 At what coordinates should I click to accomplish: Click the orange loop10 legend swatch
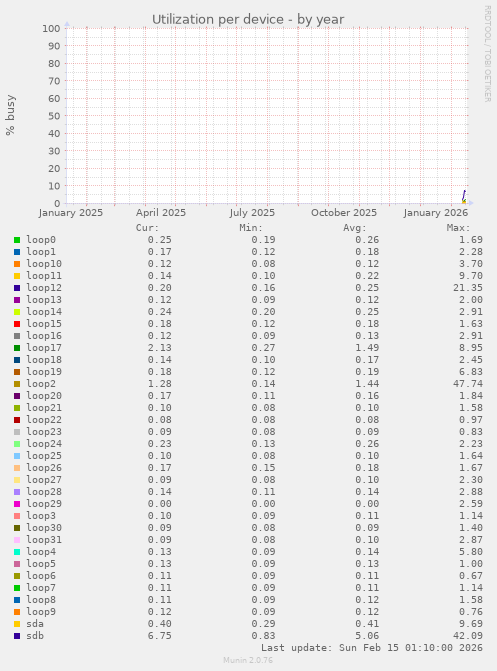pos(17,264)
